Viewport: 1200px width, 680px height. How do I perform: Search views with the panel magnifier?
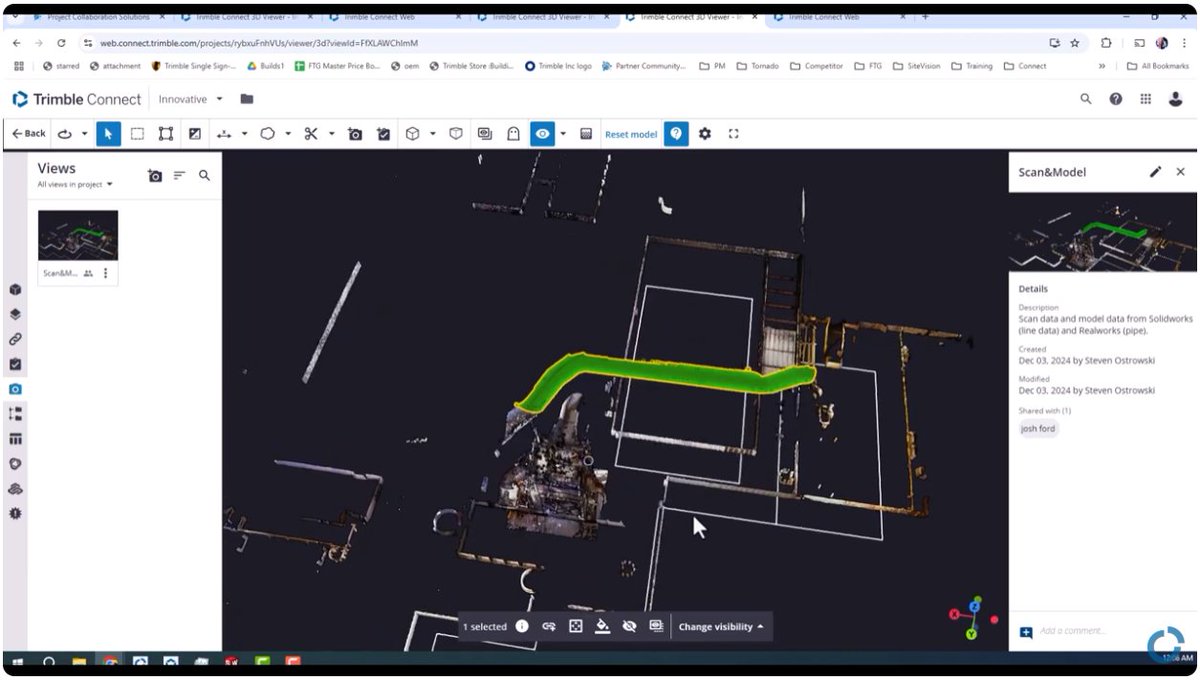pyautogui.click(x=205, y=175)
